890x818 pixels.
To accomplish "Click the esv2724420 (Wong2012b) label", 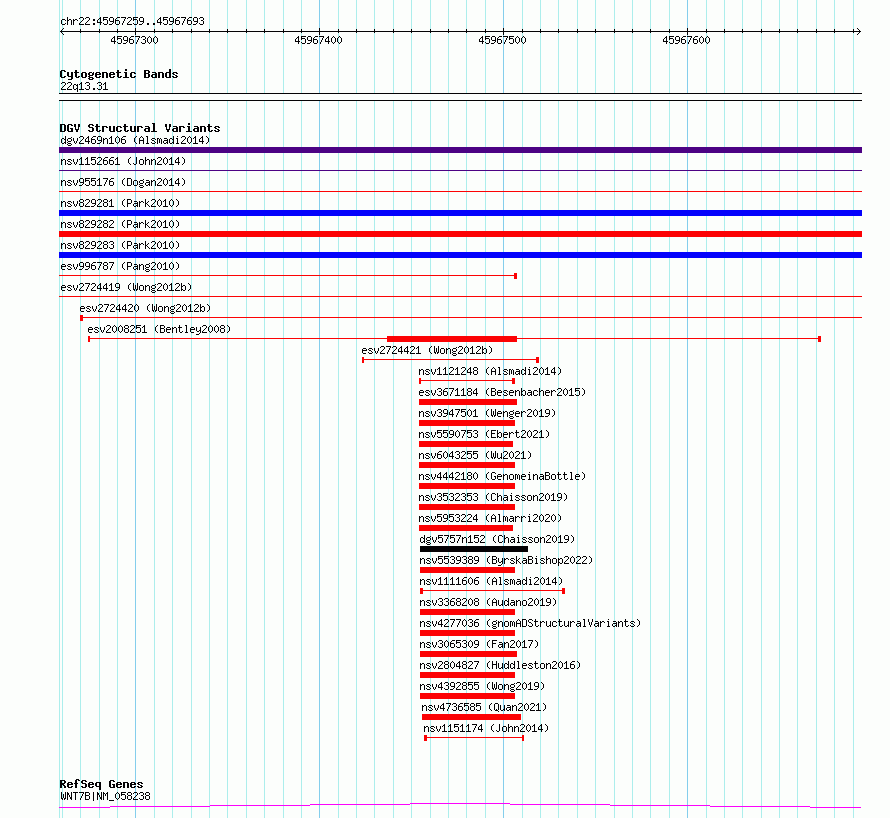I will [x=145, y=308].
